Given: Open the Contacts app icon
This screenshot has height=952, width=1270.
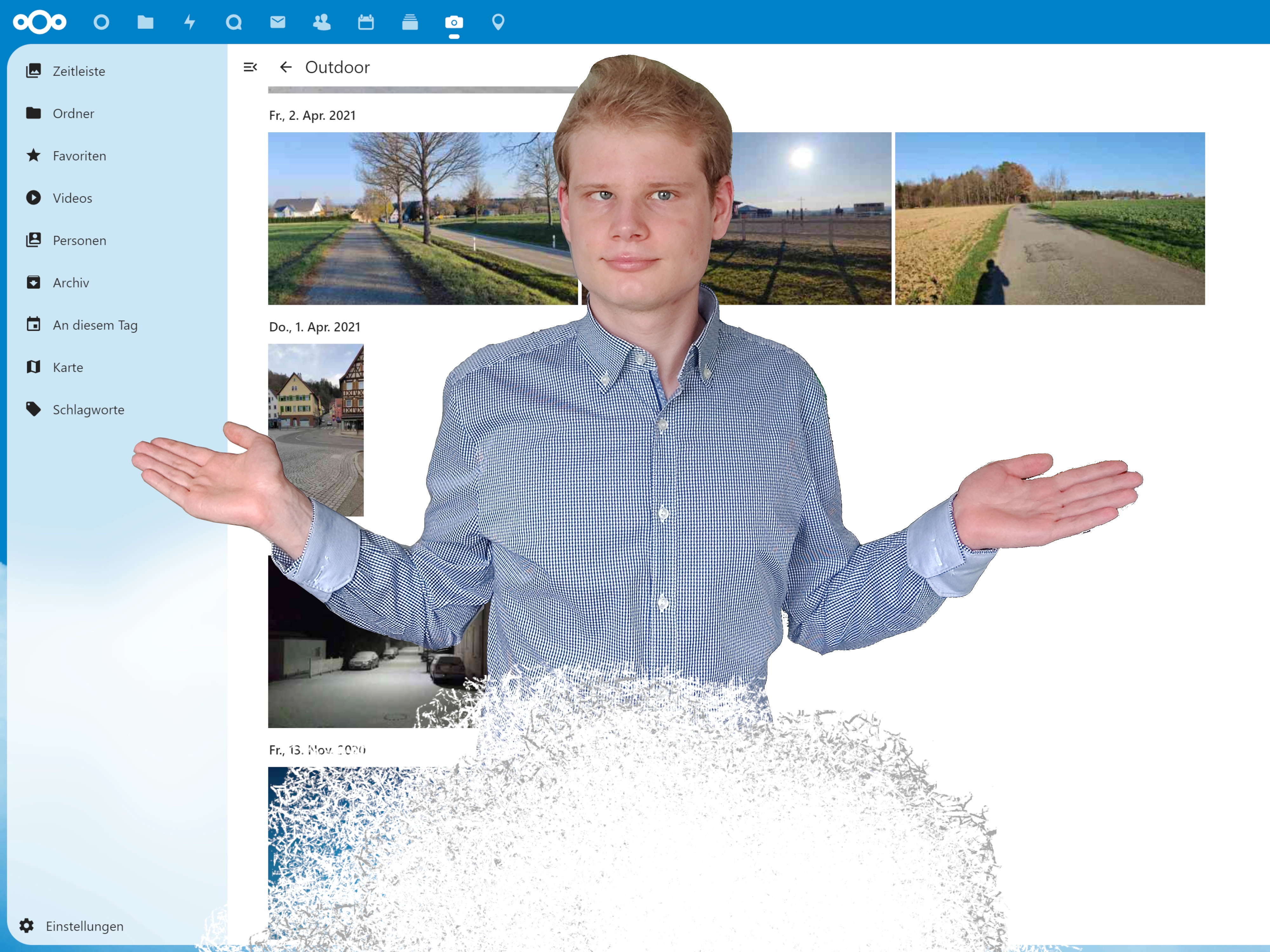Looking at the screenshot, I should pyautogui.click(x=322, y=23).
